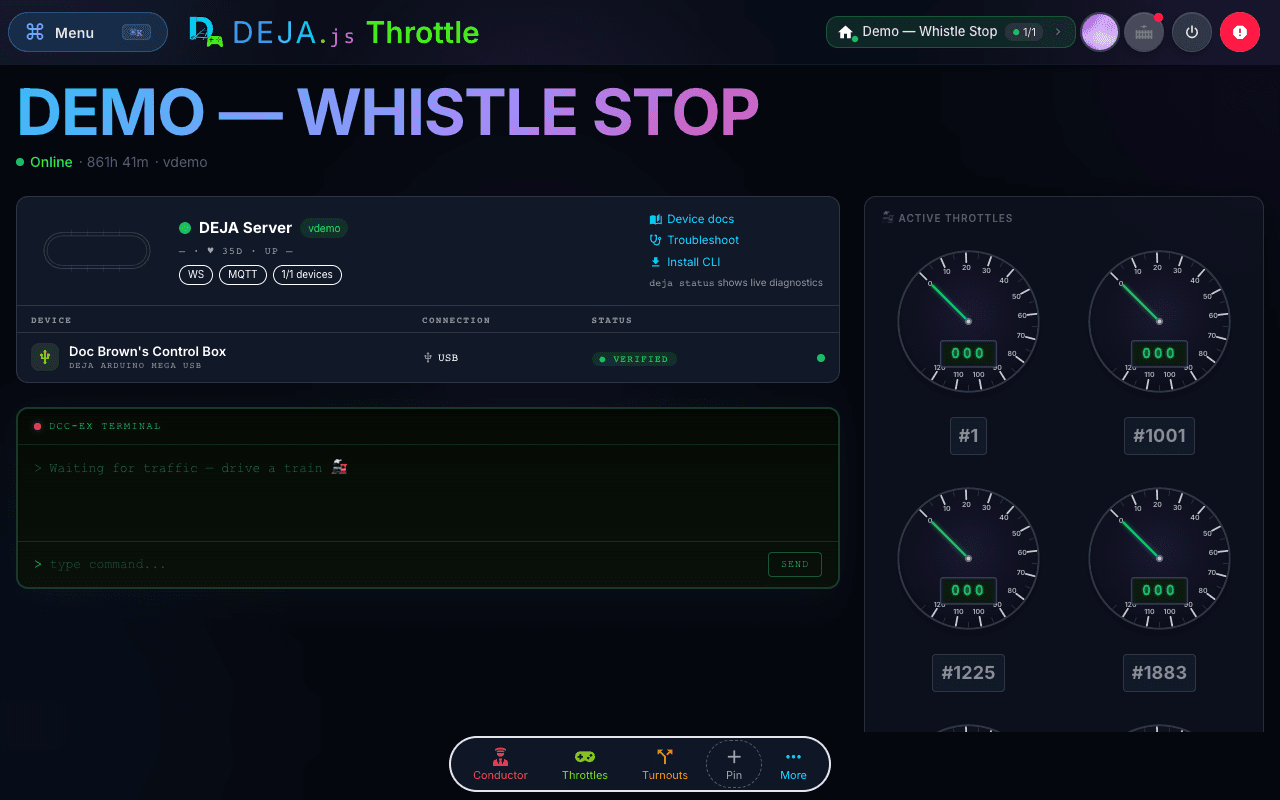Screen dimensions: 1280x800
Task: Click the 1/1 devices tag
Action: 308,274
